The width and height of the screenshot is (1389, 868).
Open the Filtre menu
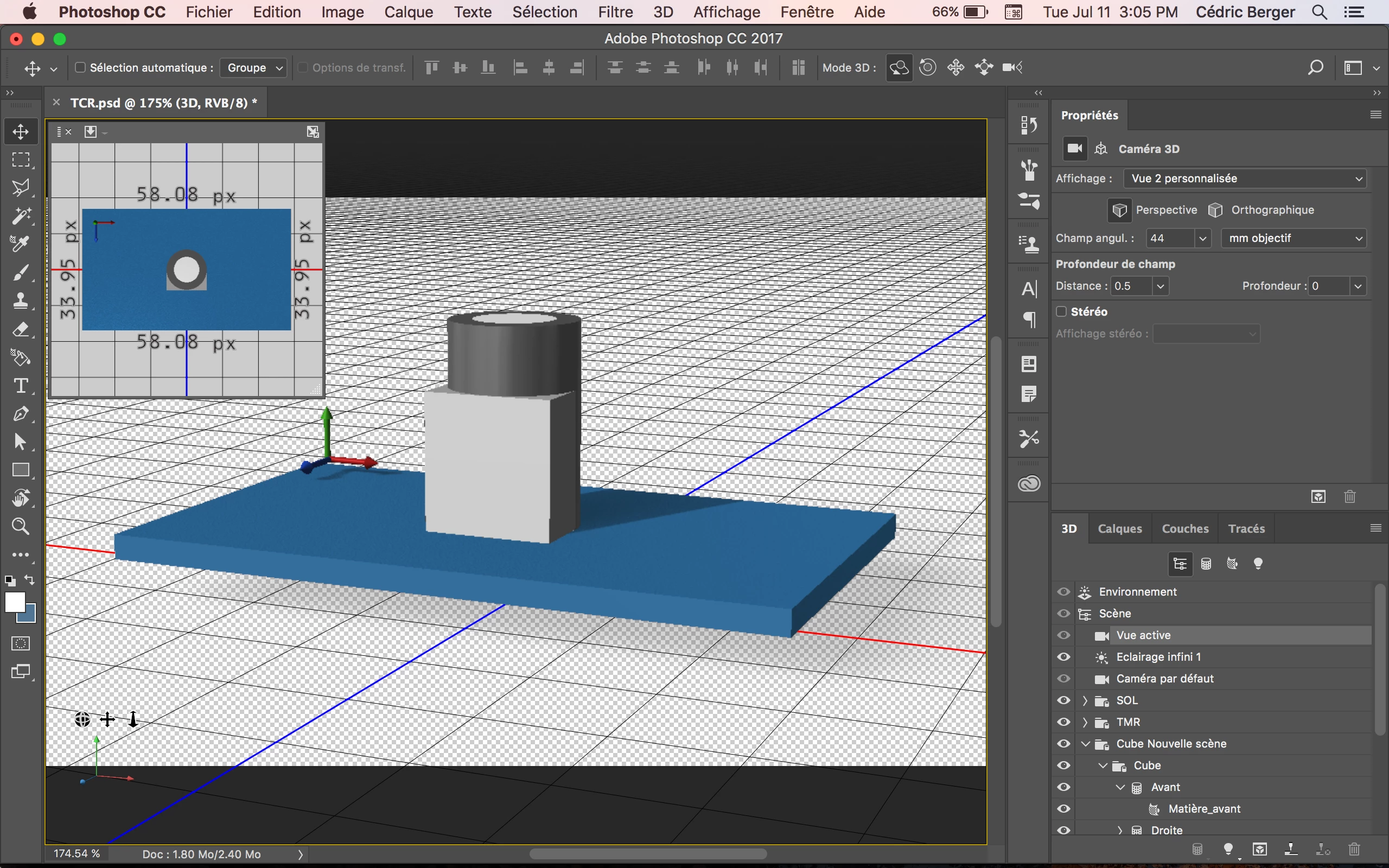pyautogui.click(x=615, y=12)
